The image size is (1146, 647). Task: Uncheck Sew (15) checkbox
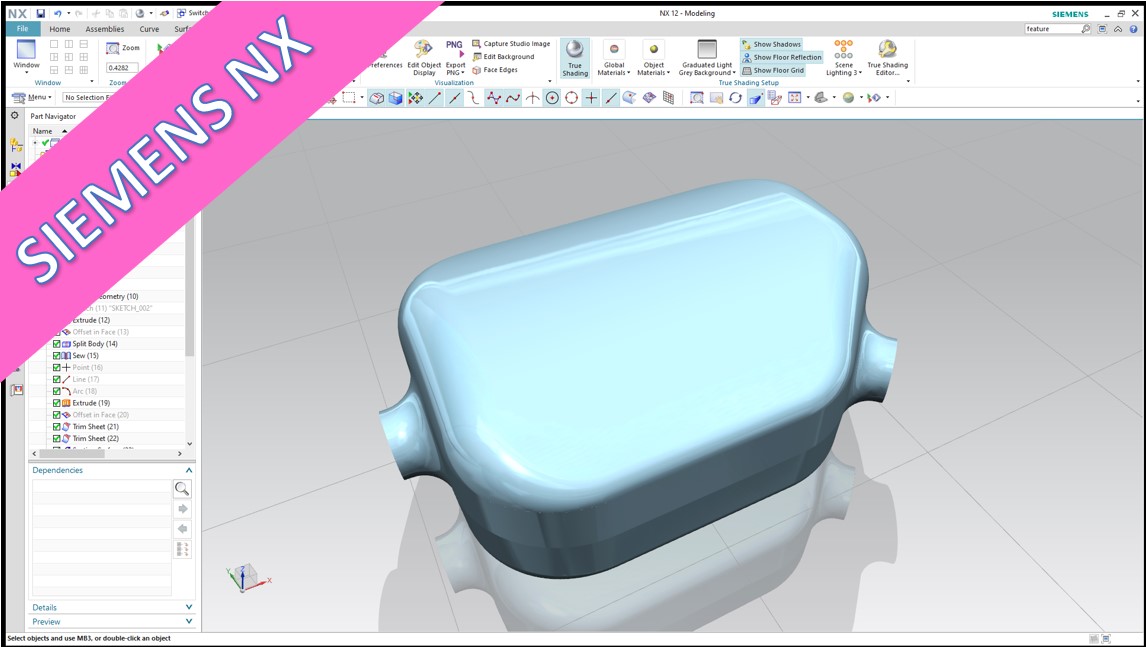coord(56,355)
